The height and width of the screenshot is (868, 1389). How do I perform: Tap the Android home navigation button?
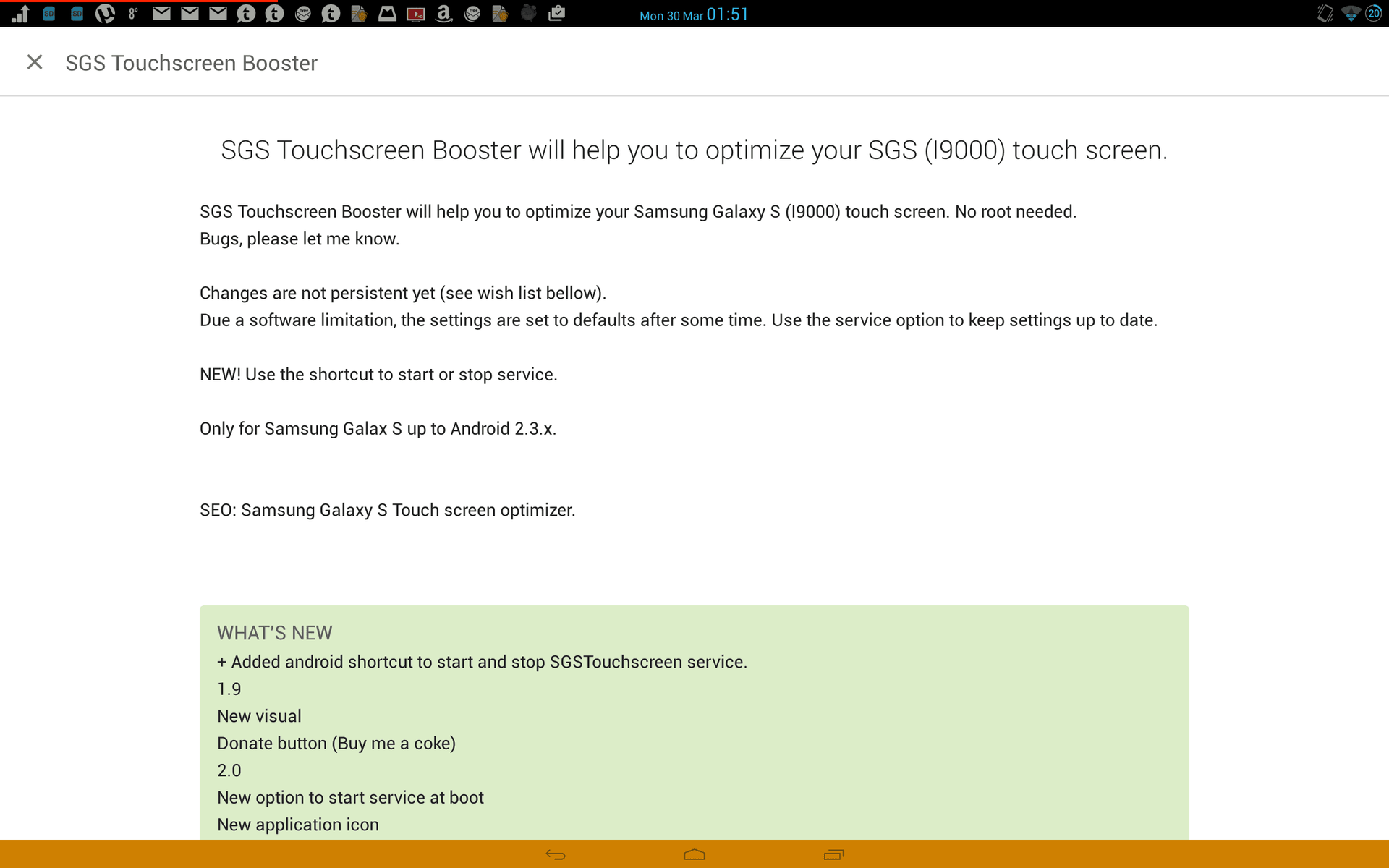click(x=694, y=854)
